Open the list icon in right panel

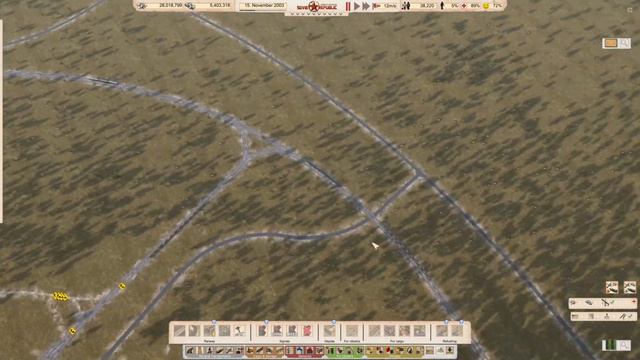tap(591, 316)
